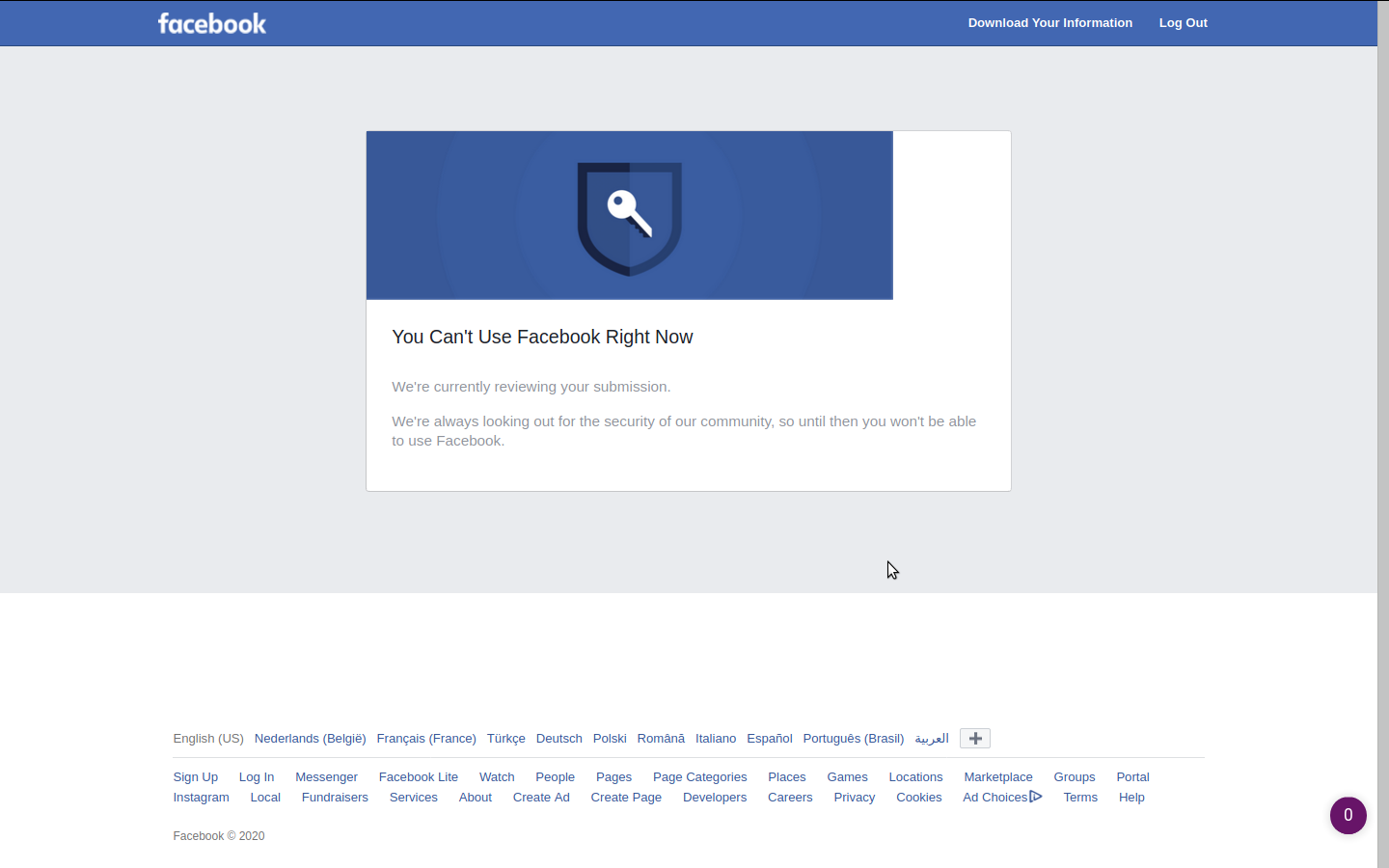This screenshot has width=1389, height=868.
Task: Switch language to Italiano
Action: pos(716,739)
